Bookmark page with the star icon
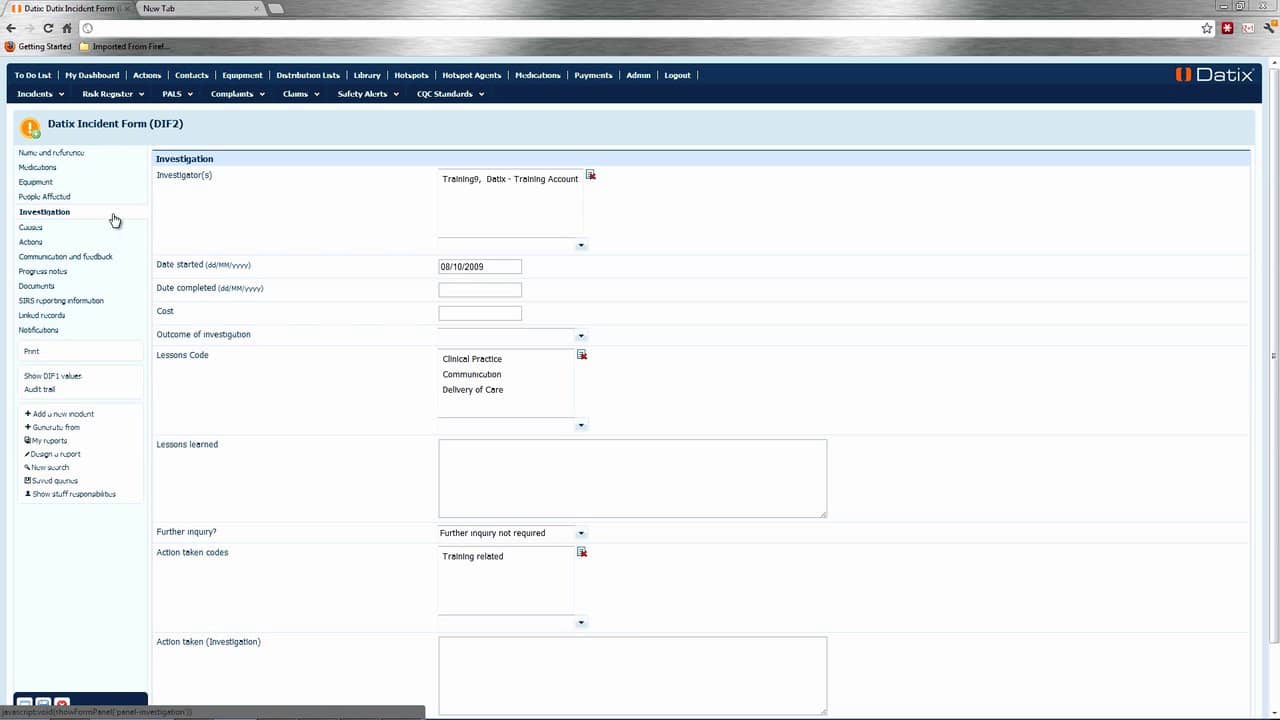1280x720 pixels. [x=1207, y=28]
